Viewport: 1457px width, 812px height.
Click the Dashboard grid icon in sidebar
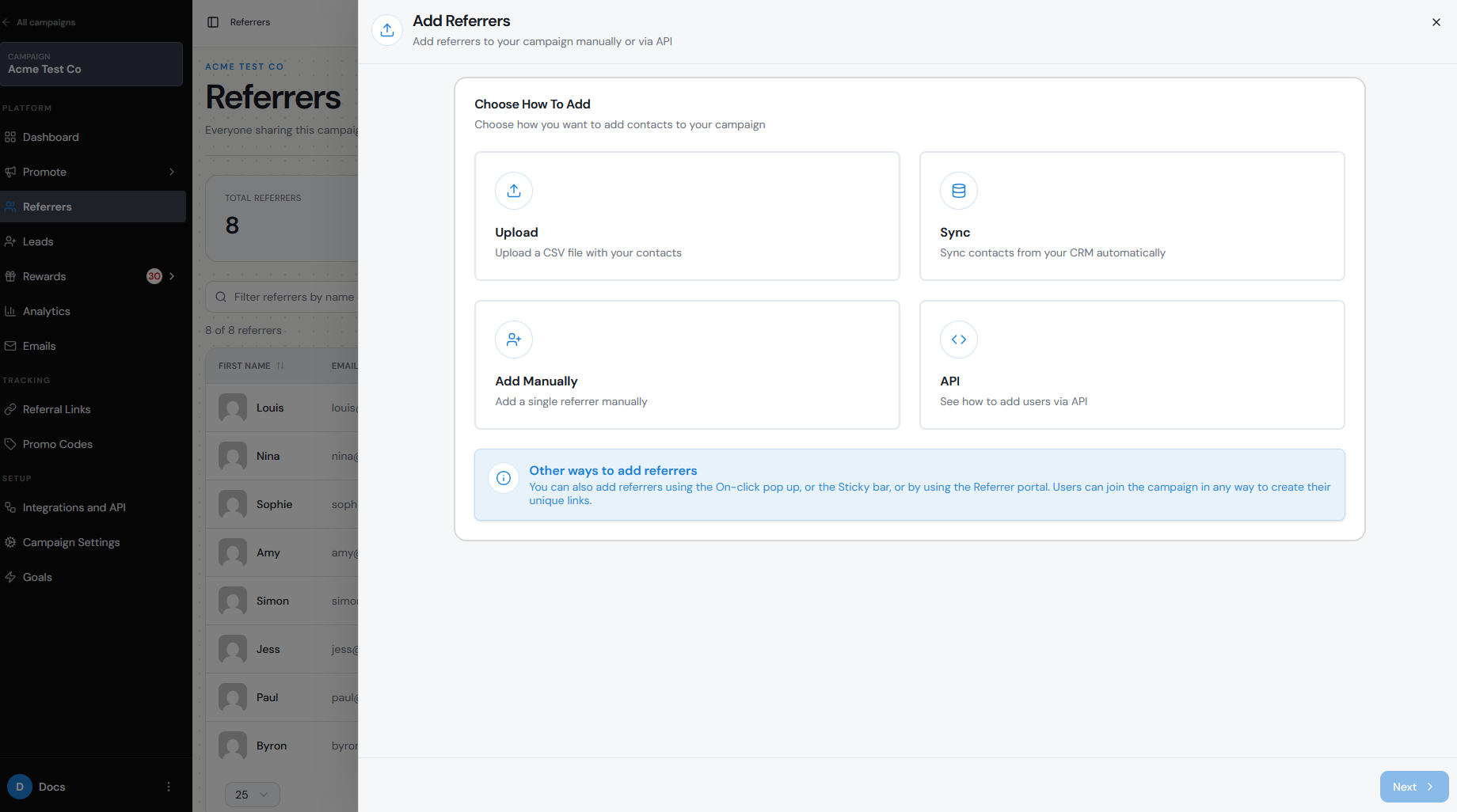tap(10, 137)
